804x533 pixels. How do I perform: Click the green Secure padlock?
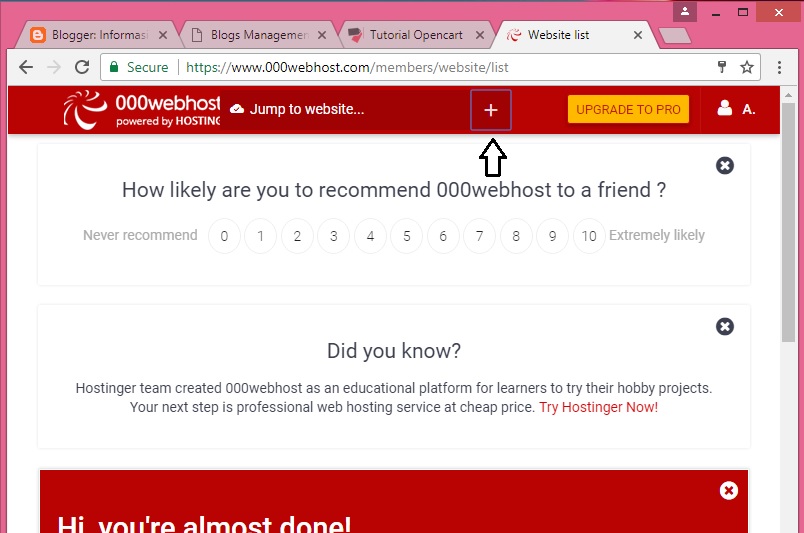pyautogui.click(x=114, y=67)
